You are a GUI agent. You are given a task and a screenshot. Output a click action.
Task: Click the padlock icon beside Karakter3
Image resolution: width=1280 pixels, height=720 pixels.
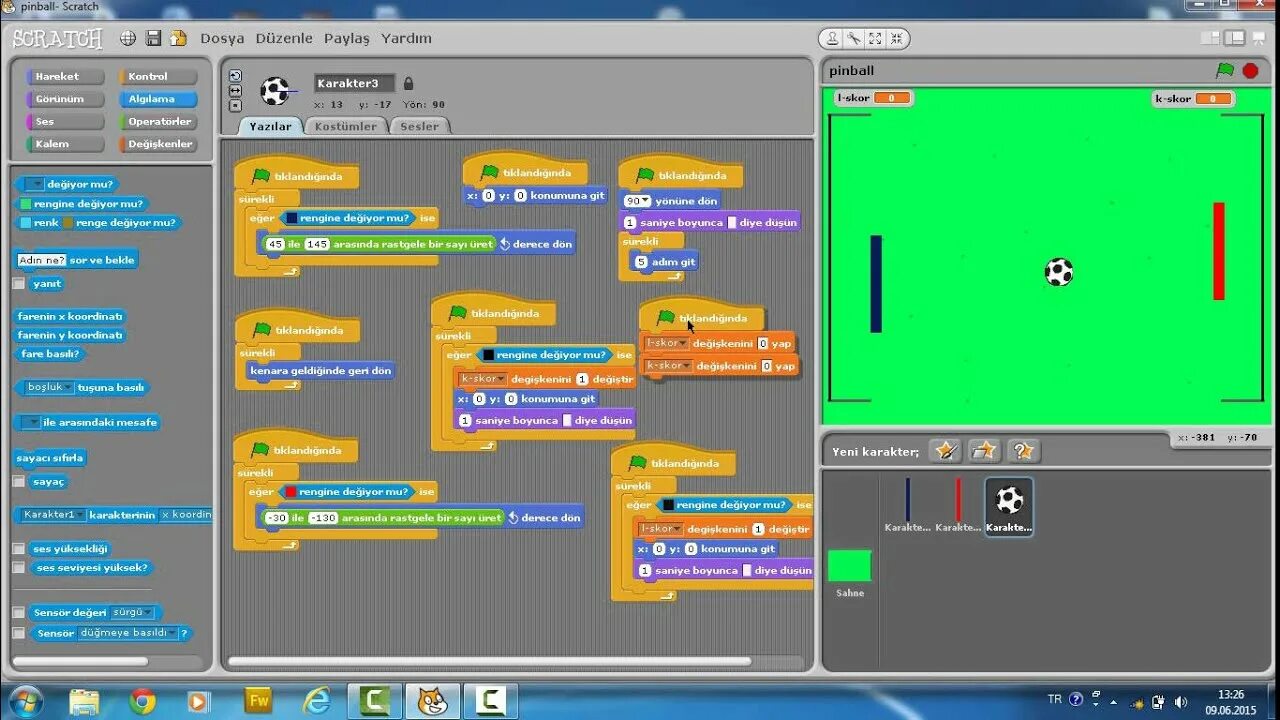coord(408,84)
